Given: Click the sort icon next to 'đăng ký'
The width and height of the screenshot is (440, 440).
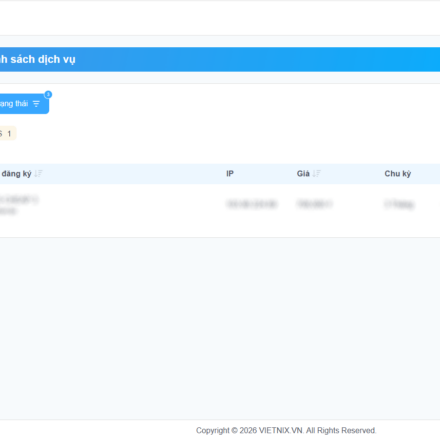Looking at the screenshot, I should pyautogui.click(x=39, y=174).
